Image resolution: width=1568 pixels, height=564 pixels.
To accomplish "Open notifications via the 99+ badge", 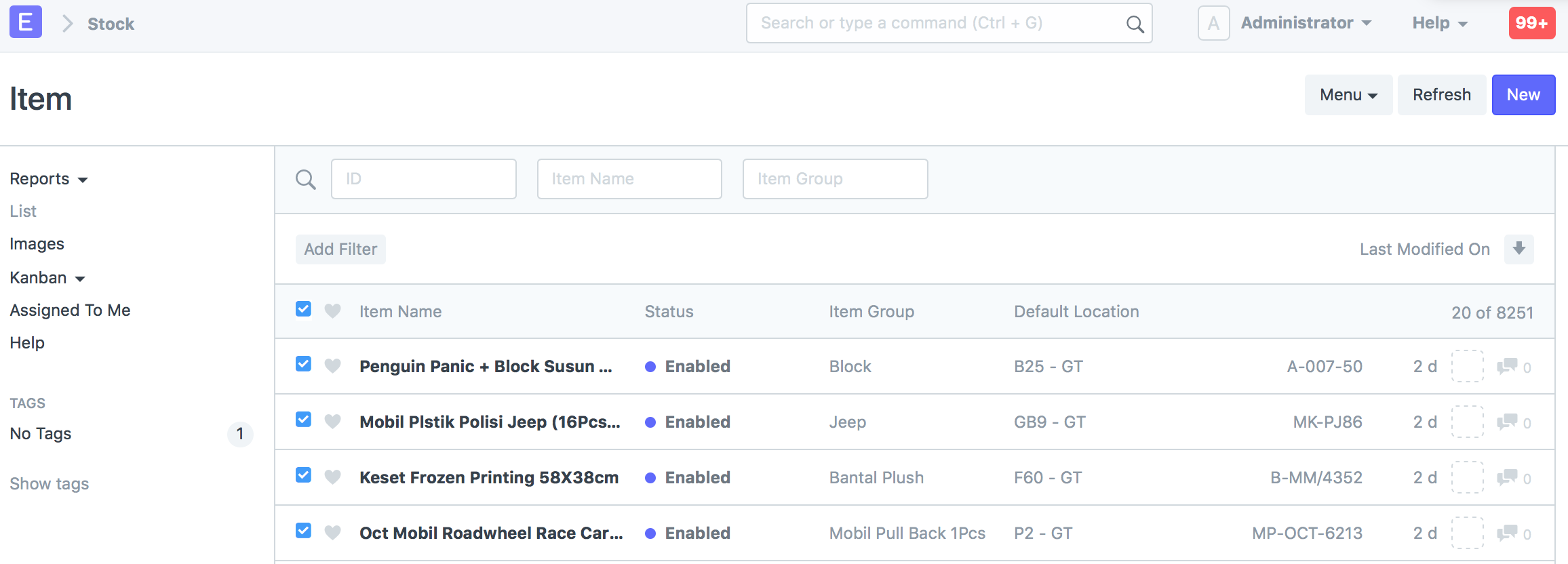I will [1532, 22].
